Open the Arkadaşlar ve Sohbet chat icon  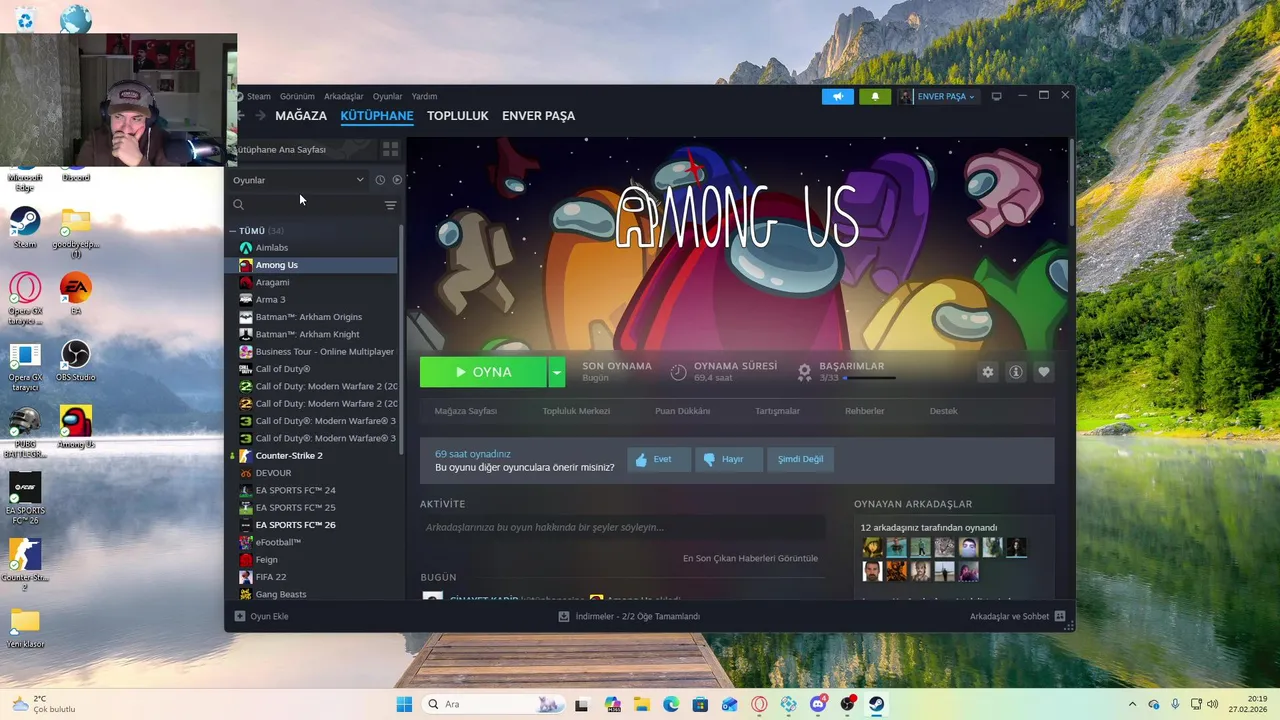point(1060,616)
